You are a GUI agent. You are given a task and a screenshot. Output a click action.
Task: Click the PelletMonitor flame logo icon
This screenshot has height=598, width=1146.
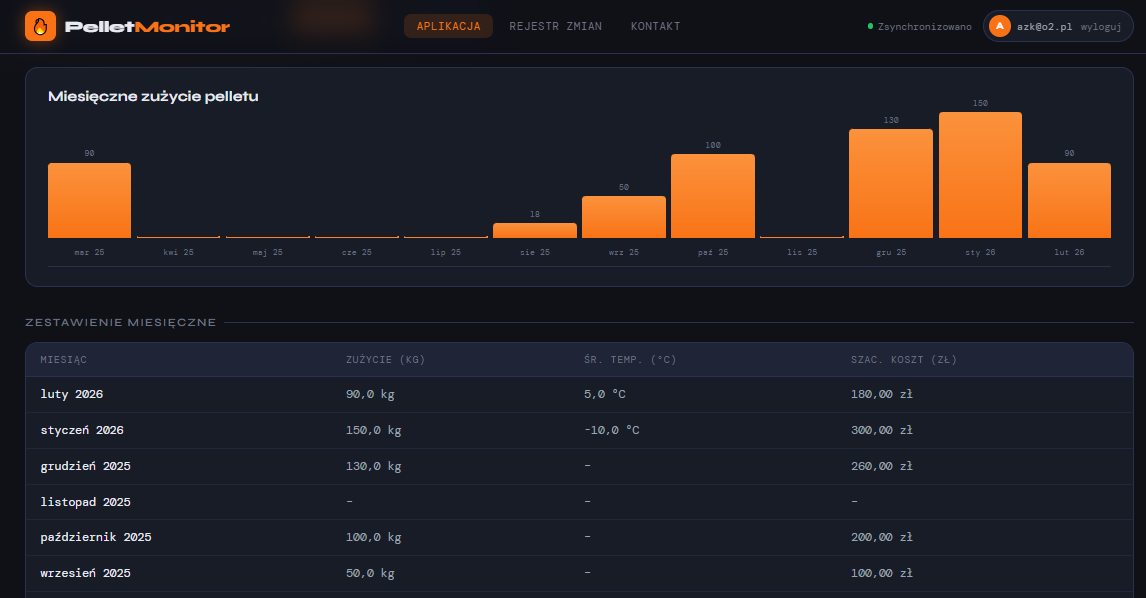point(40,26)
